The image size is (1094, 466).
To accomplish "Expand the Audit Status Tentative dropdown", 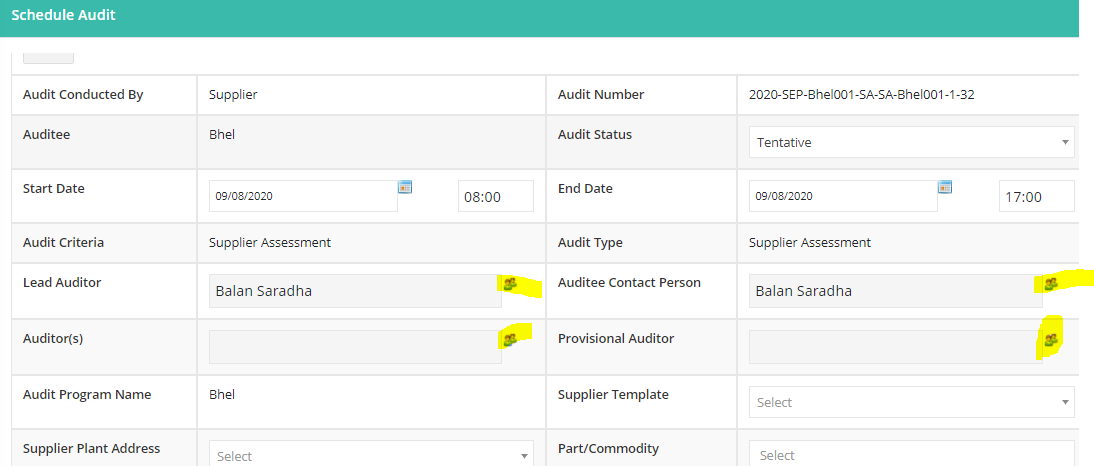I will [x=912, y=142].
